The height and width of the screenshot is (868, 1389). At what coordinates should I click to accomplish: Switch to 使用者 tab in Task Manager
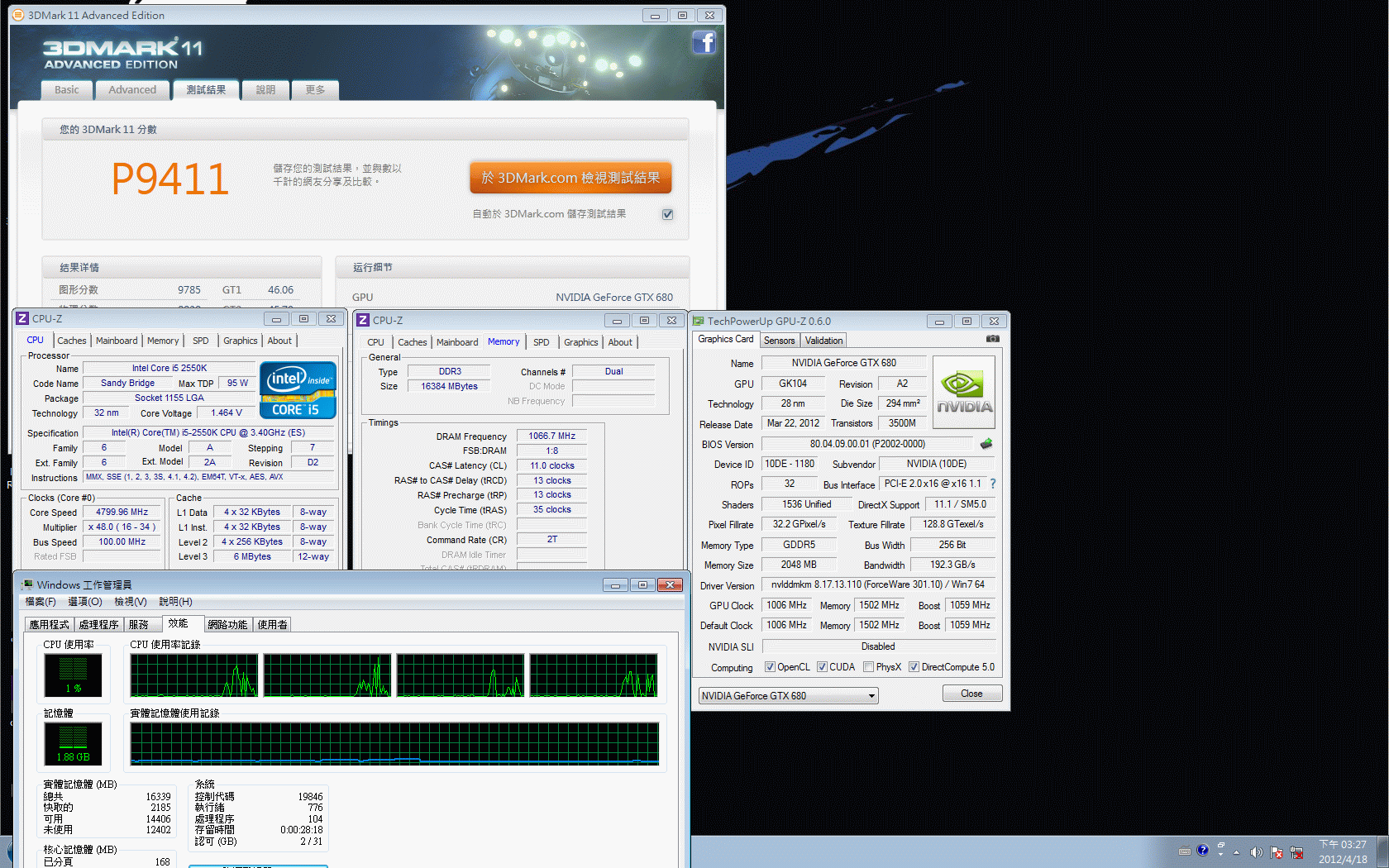pos(273,625)
